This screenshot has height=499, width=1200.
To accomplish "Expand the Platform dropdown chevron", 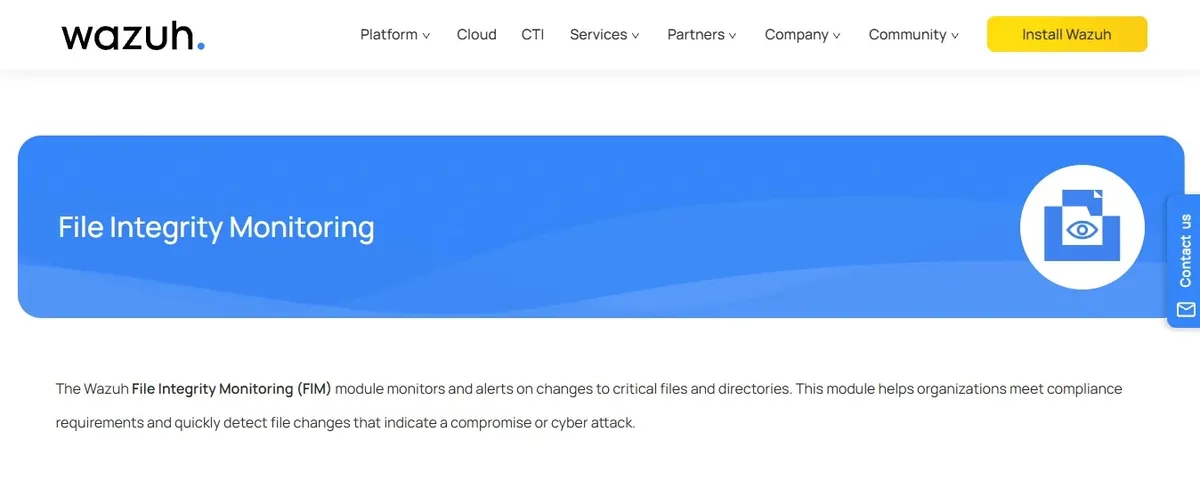I will coord(426,35).
